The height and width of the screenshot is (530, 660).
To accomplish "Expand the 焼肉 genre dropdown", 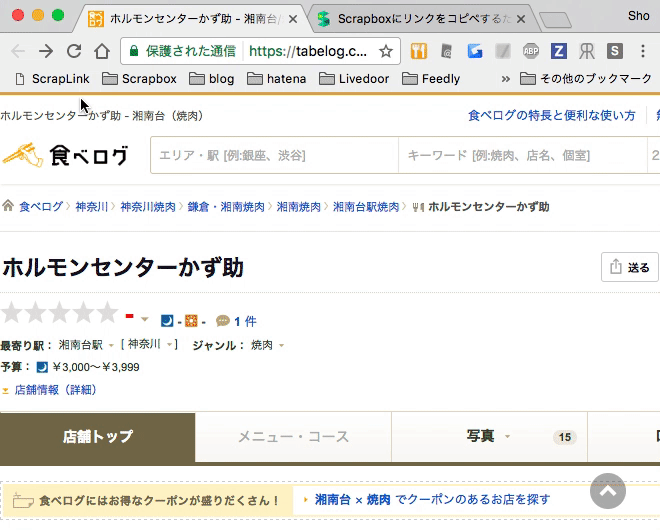I will point(281,346).
